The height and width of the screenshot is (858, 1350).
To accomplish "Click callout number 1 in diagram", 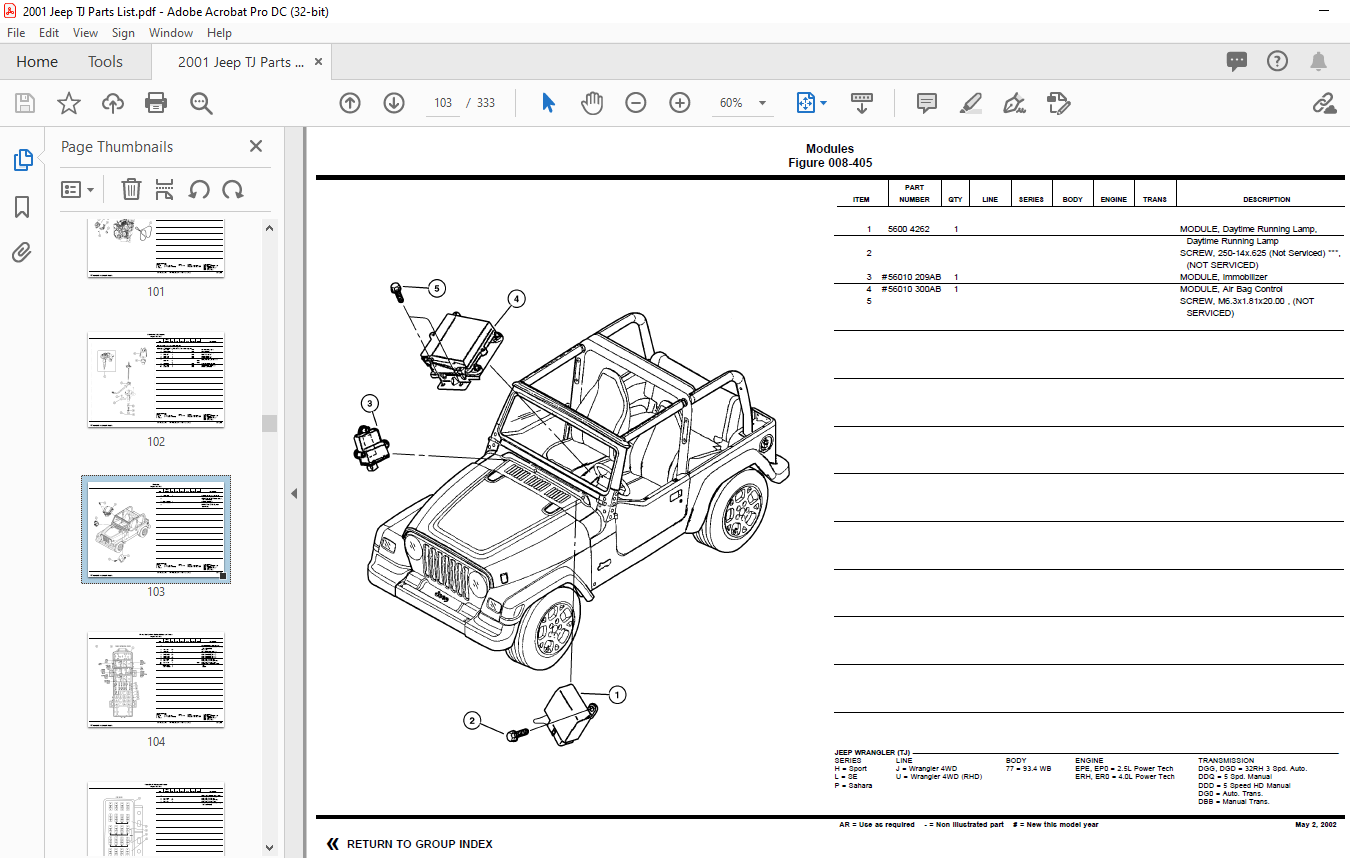I will tap(617, 694).
